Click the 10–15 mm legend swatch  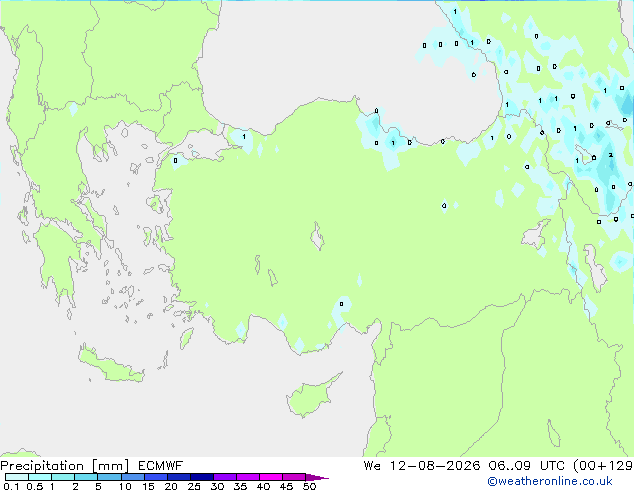coord(132,477)
